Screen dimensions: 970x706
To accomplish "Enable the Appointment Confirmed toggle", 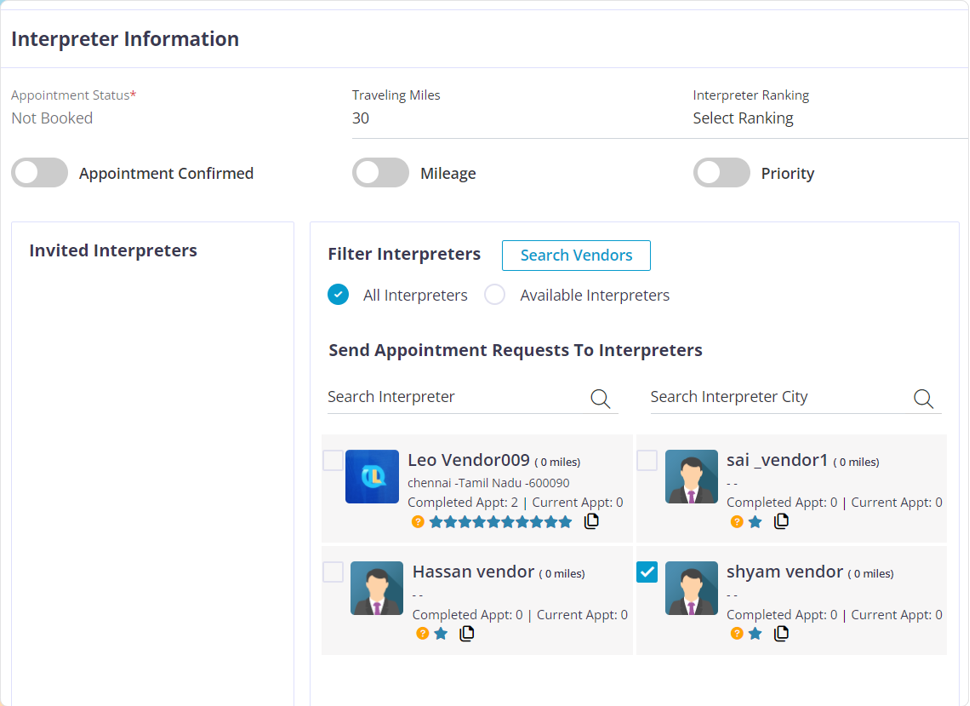I will pos(40,173).
